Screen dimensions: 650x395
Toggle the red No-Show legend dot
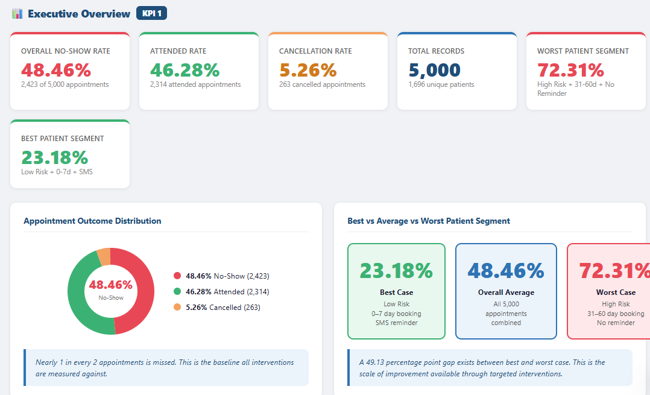pyautogui.click(x=177, y=276)
